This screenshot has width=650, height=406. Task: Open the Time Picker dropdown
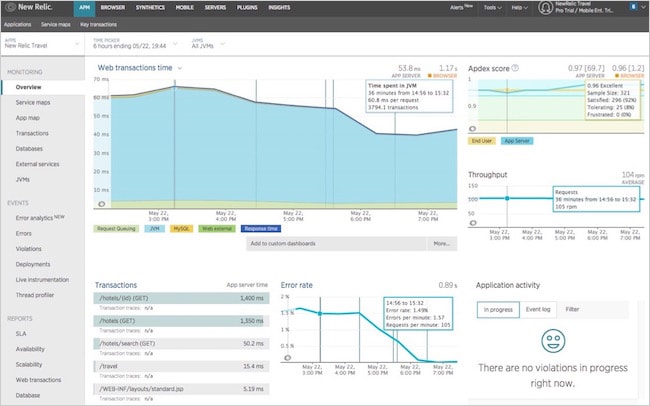[x=135, y=44]
